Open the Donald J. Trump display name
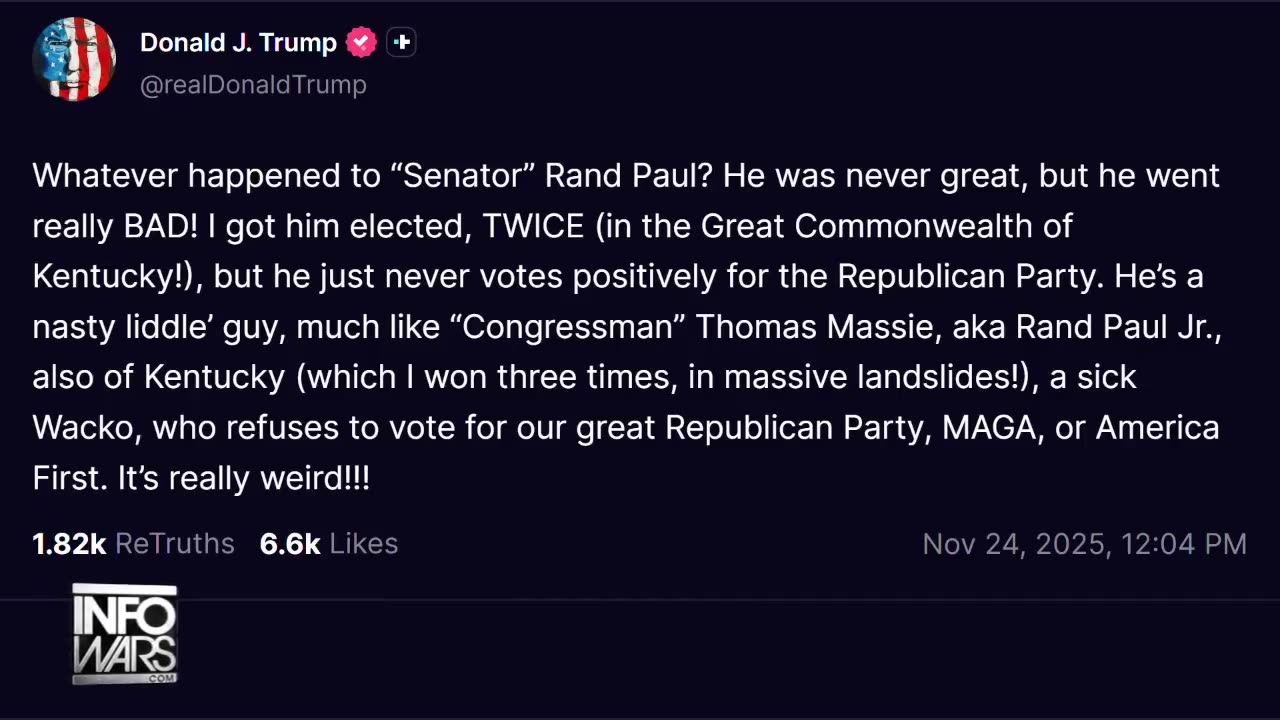Image resolution: width=1280 pixels, height=720 pixels. (238, 43)
